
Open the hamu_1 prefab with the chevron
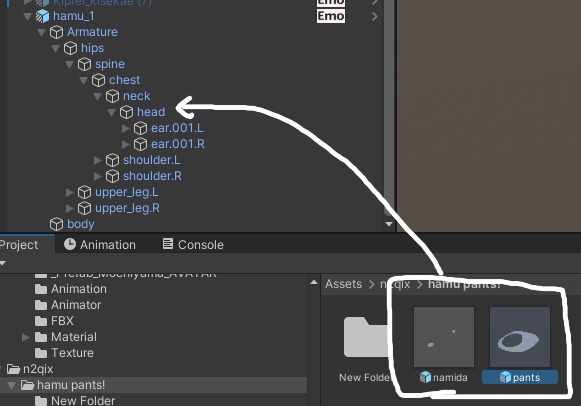375,16
